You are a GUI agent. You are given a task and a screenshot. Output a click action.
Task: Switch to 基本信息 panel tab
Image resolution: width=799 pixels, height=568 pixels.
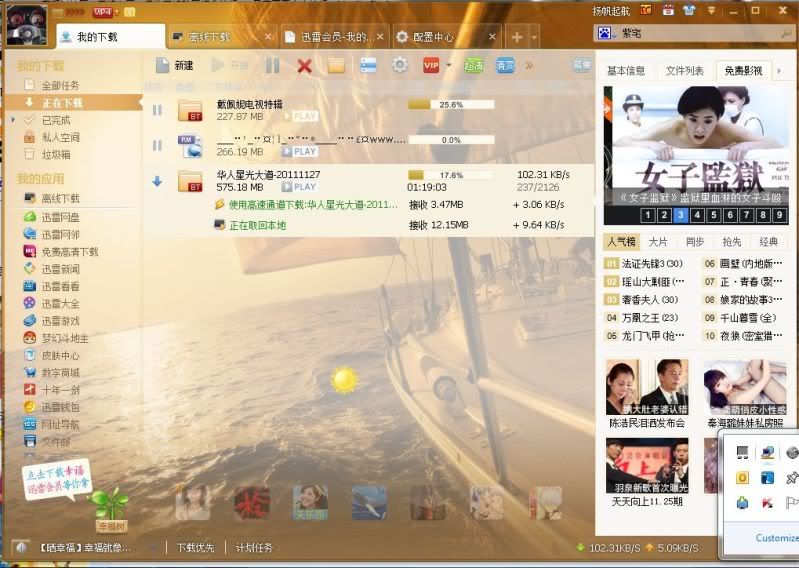tap(626, 71)
